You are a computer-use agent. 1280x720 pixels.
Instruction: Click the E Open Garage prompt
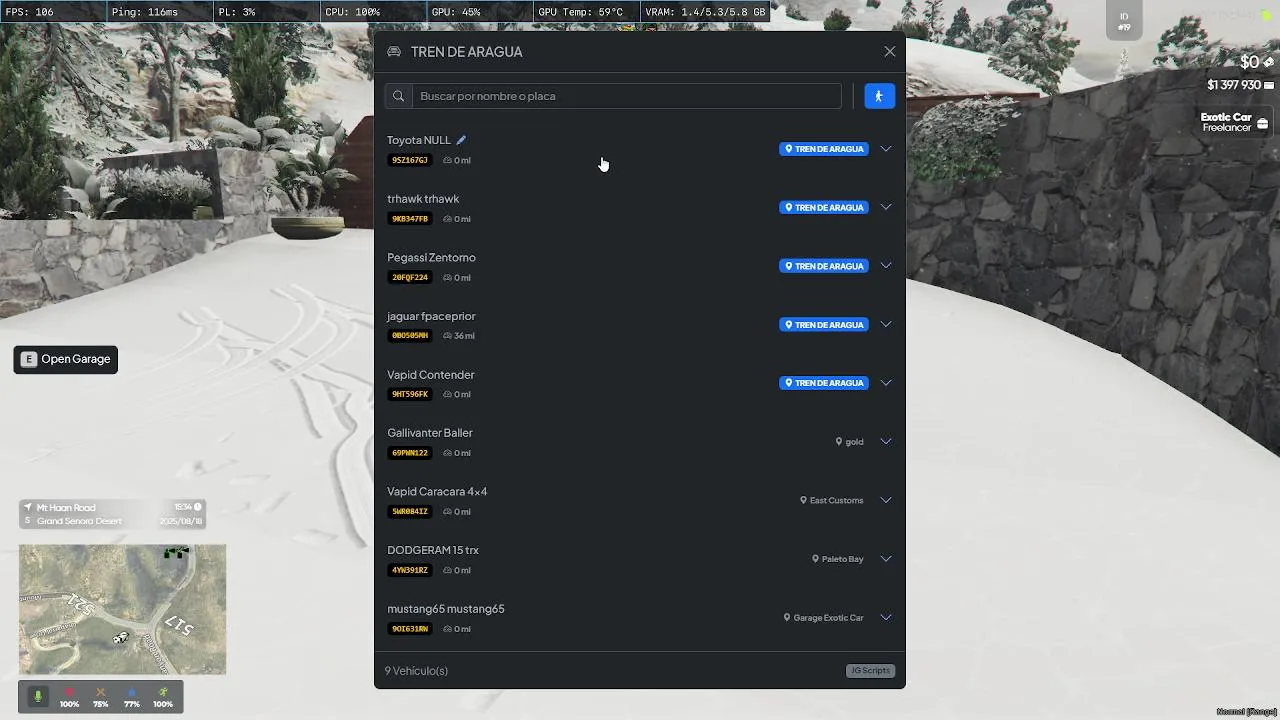click(66, 359)
